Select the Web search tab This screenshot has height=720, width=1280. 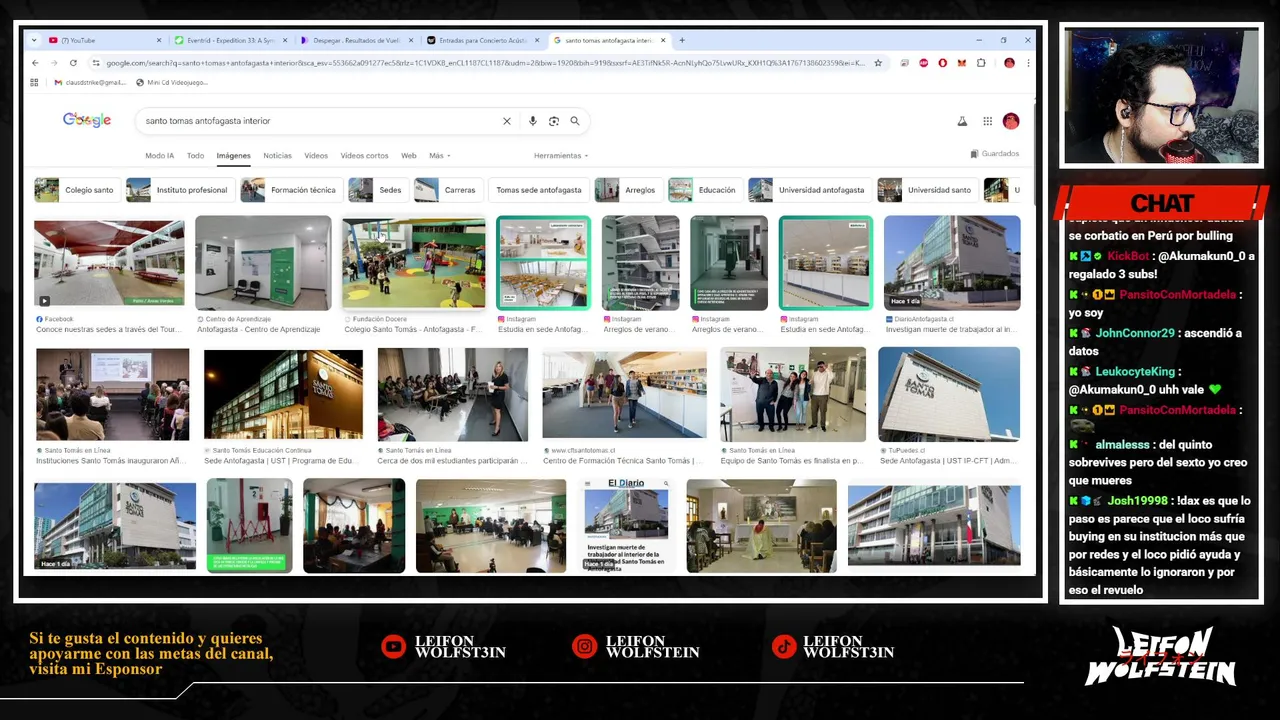[x=408, y=156]
